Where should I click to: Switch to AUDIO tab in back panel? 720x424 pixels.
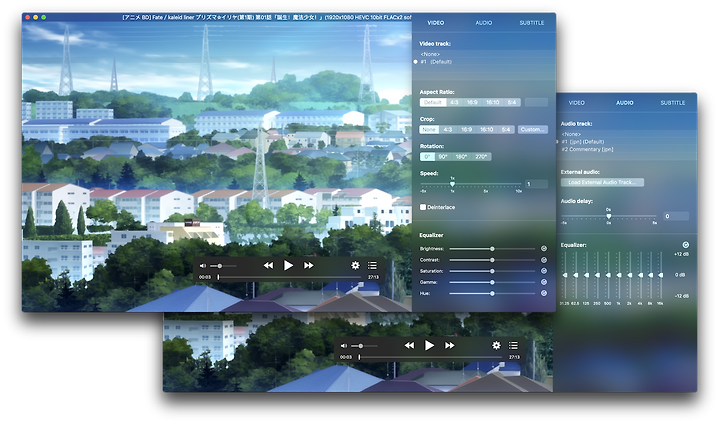tap(624, 102)
